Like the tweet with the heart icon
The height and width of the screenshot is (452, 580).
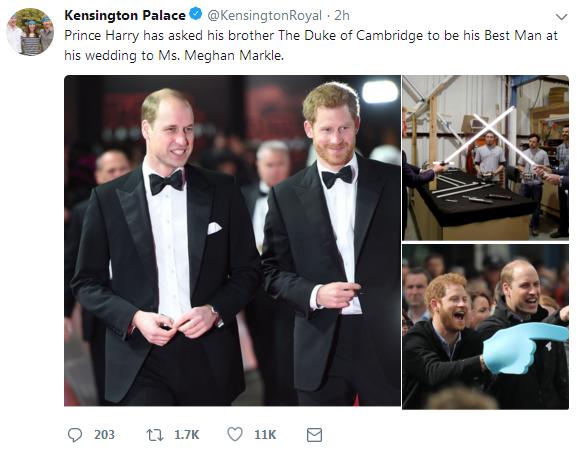tap(235, 434)
